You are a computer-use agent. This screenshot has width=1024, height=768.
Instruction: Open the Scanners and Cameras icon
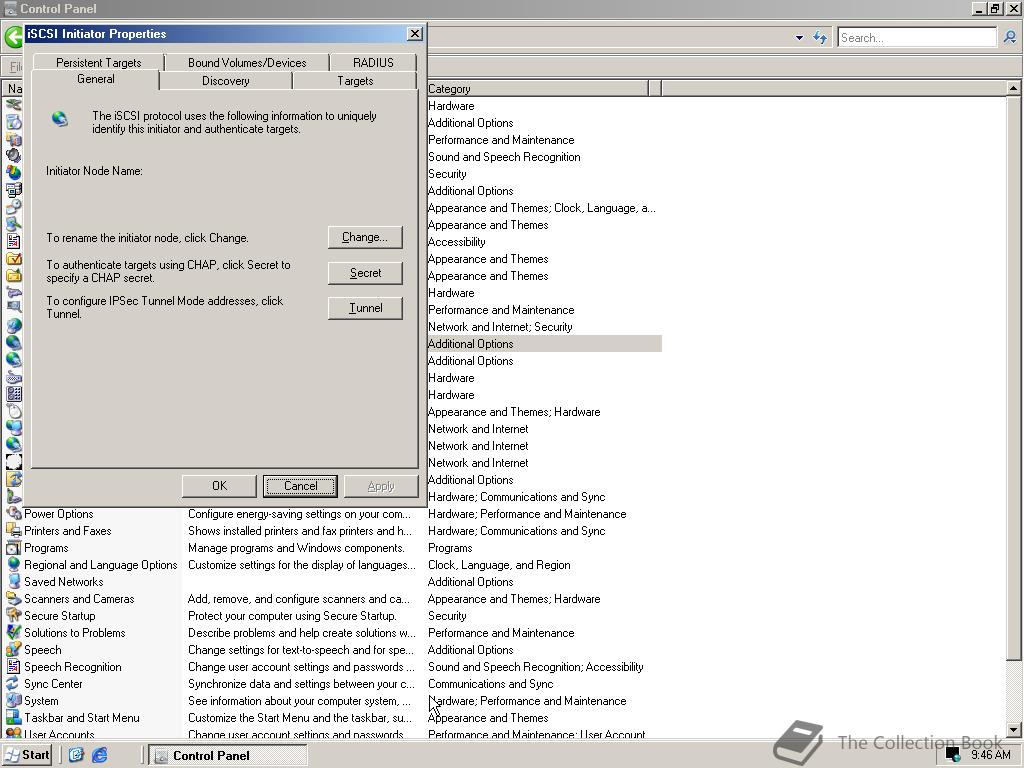click(13, 599)
